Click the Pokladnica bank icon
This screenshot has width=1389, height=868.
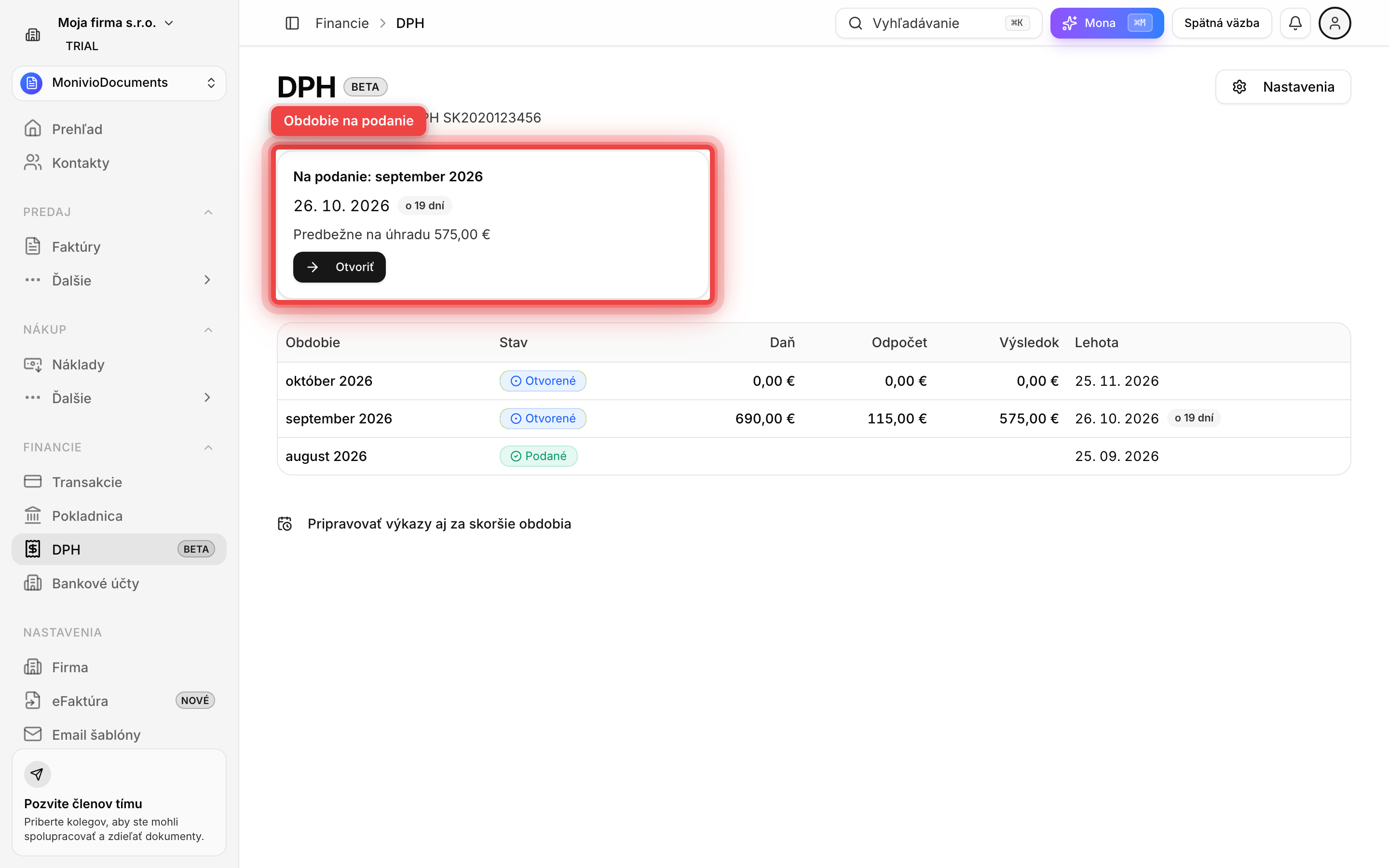[x=33, y=515]
